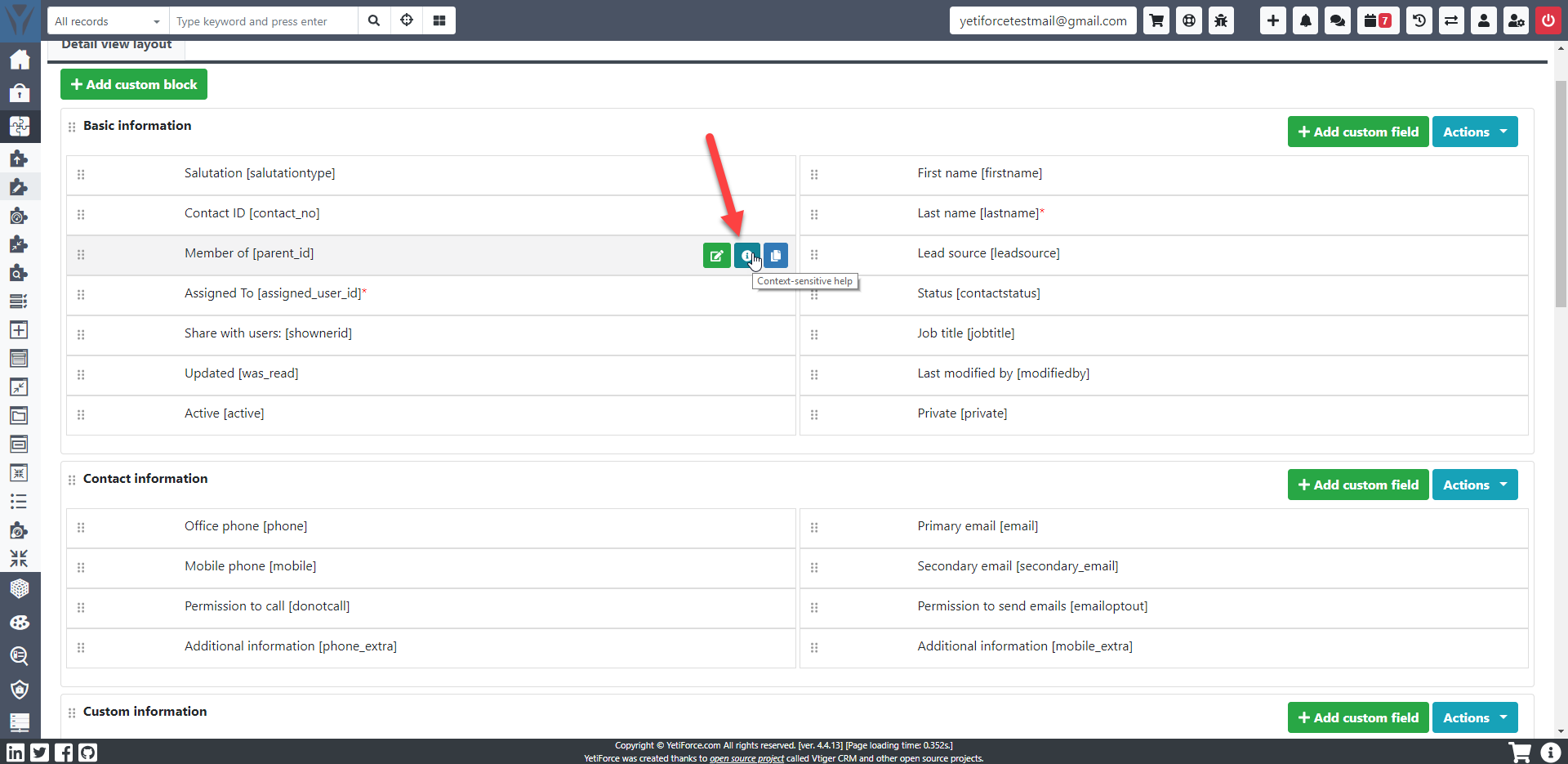Click the swap arrows icon in top bar

1451,20
